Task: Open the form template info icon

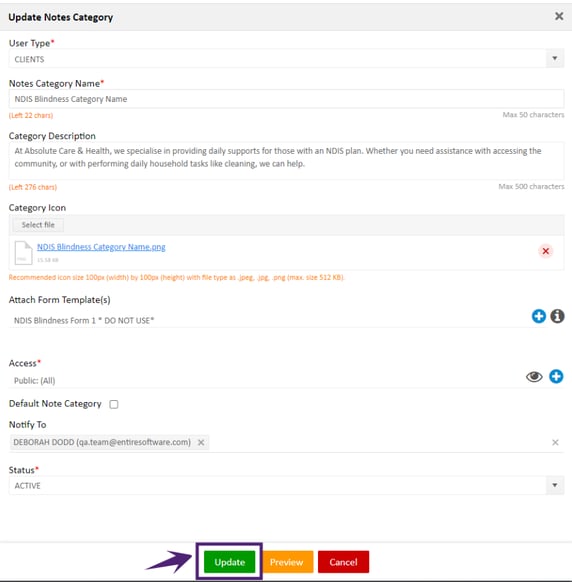Action: point(557,316)
